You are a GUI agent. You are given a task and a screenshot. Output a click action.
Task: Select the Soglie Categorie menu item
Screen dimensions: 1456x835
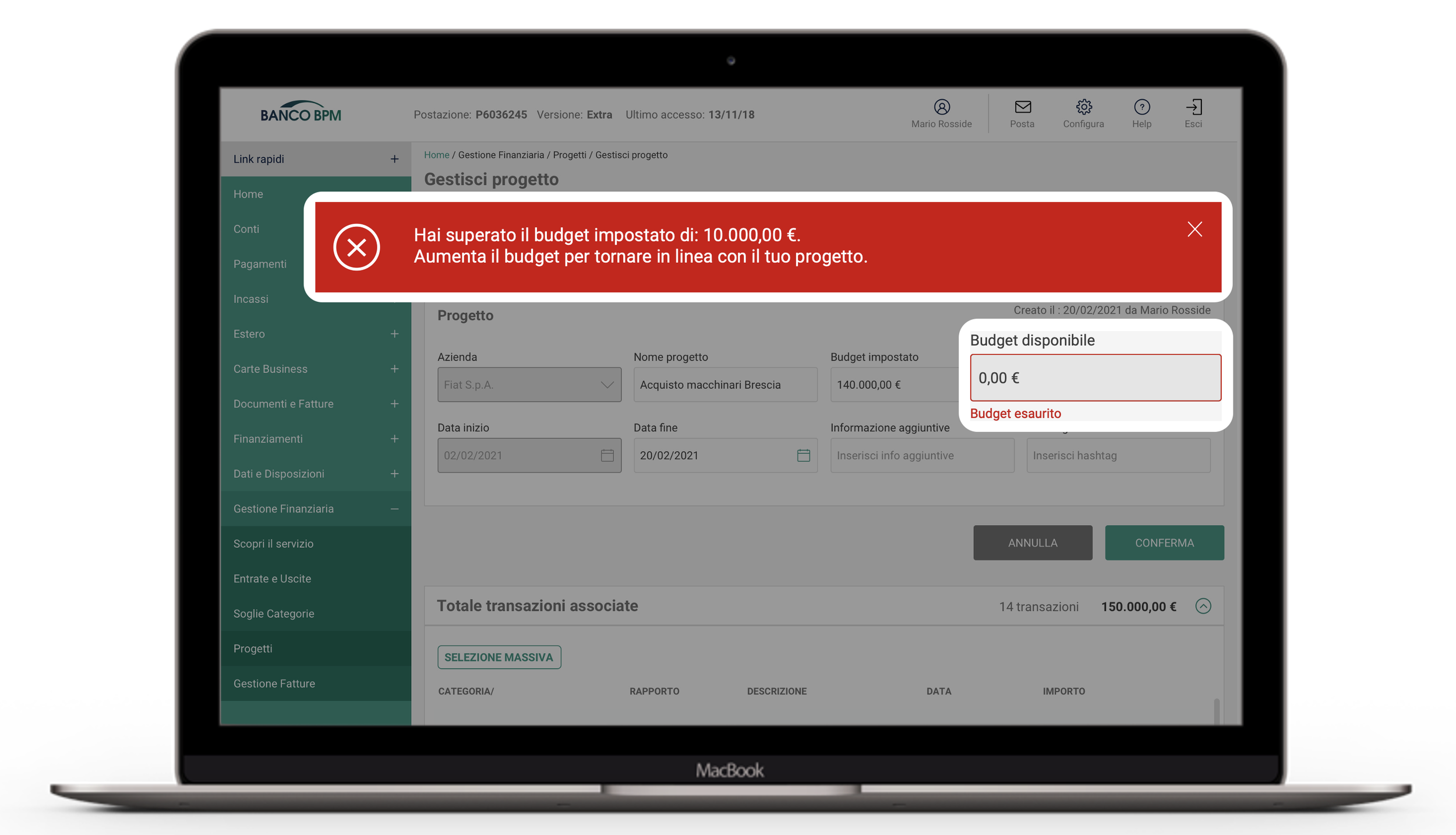click(x=274, y=614)
